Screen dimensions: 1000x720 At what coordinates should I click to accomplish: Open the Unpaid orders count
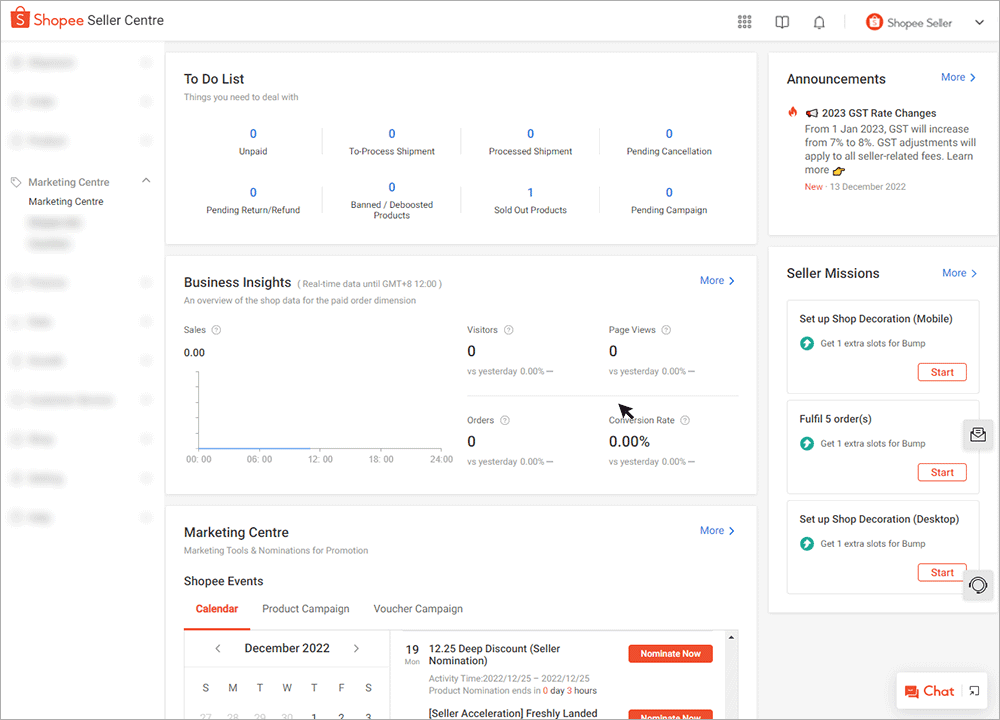point(253,134)
